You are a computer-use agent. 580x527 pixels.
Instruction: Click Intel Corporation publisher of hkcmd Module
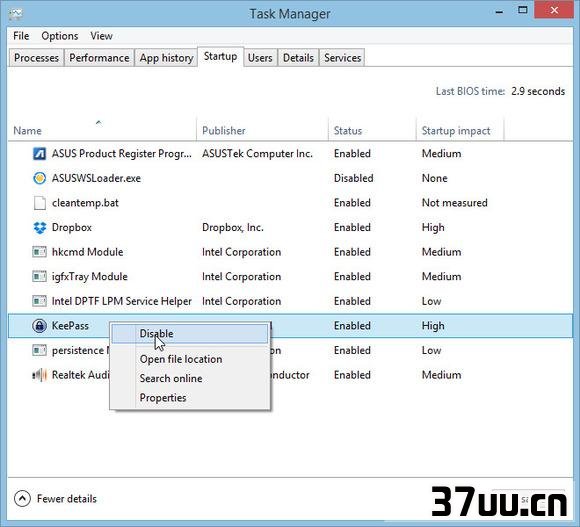[242, 252]
